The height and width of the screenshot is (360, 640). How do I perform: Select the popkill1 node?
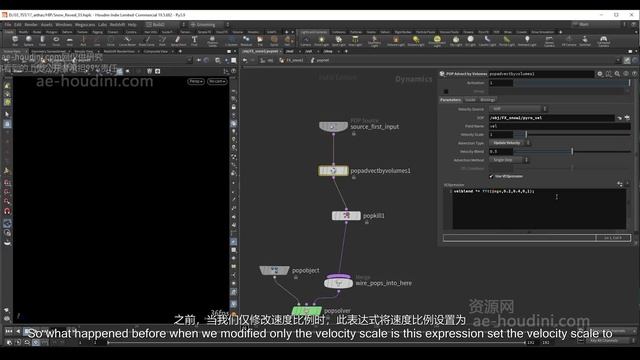tap(346, 216)
